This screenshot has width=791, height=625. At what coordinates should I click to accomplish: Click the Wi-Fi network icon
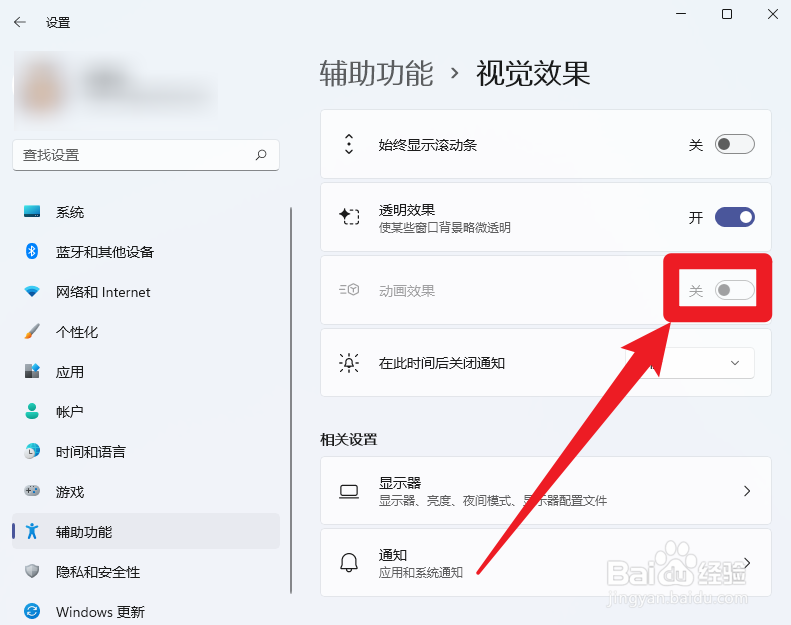[x=32, y=292]
